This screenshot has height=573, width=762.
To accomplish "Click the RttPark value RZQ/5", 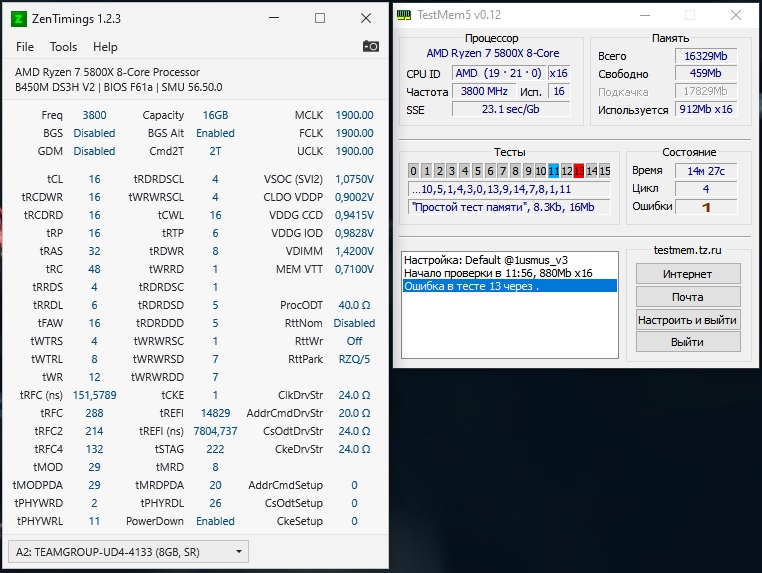I will click(x=354, y=359).
